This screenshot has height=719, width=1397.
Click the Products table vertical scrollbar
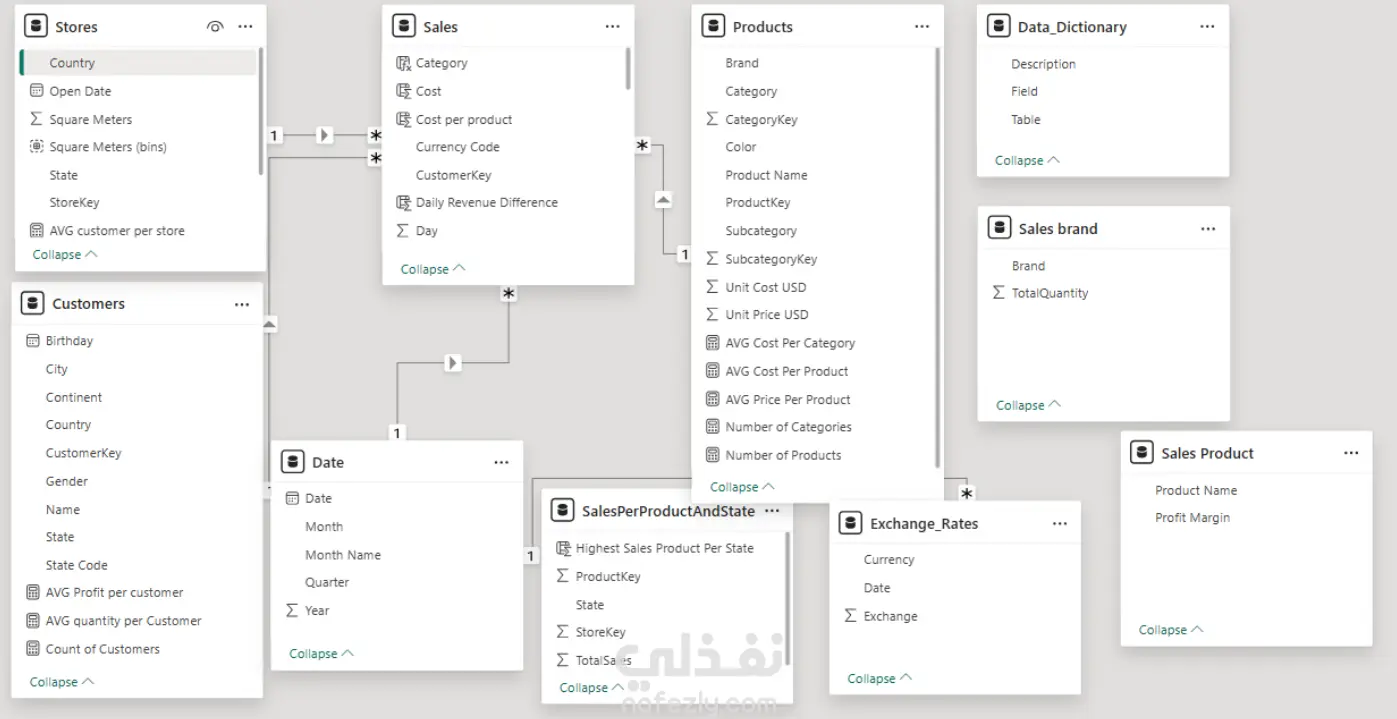(x=937, y=250)
